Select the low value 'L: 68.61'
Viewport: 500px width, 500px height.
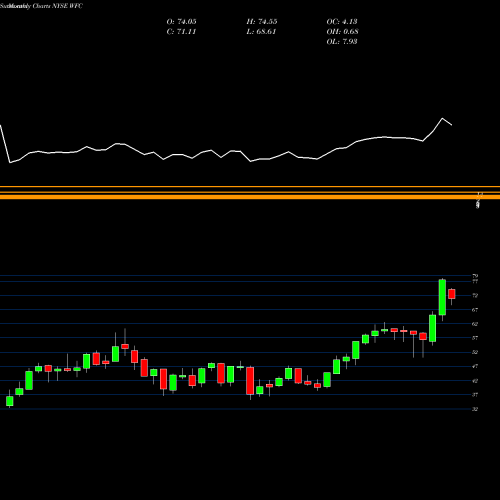[x=261, y=32]
